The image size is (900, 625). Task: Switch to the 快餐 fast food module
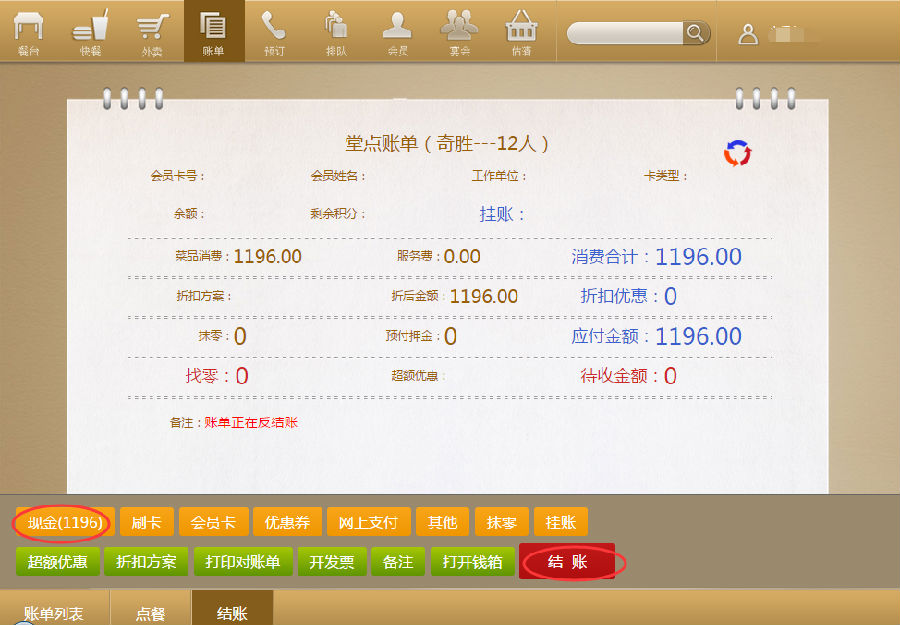click(x=90, y=30)
